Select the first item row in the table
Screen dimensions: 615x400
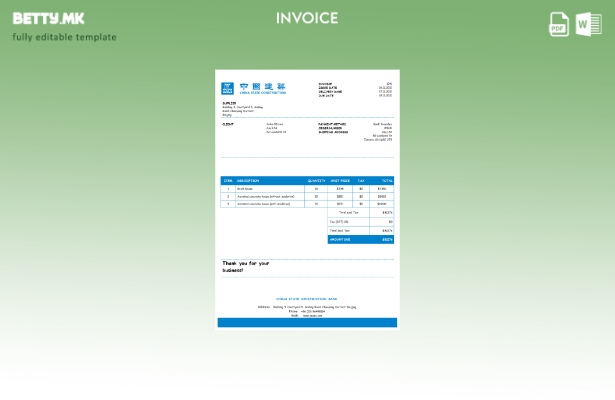coord(307,188)
